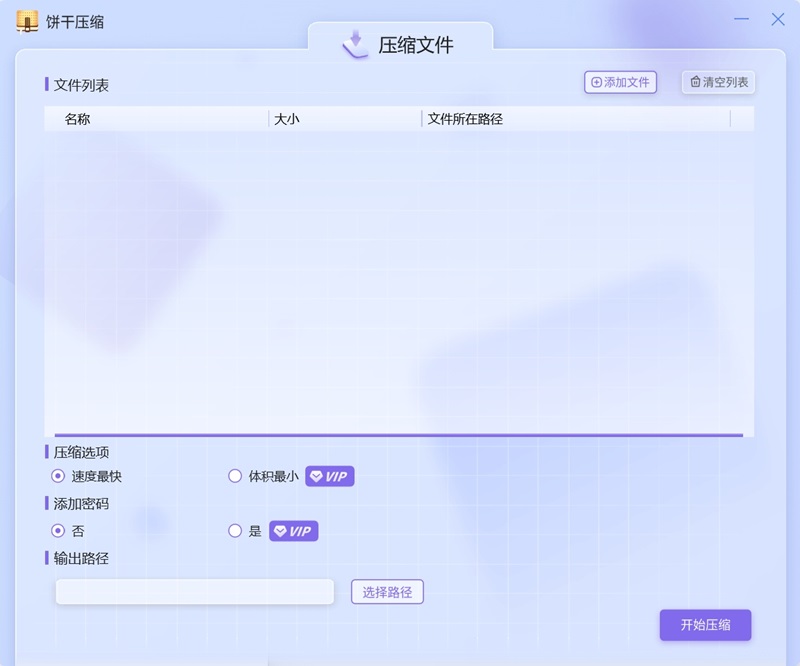Image resolution: width=800 pixels, height=666 pixels.
Task: Click the VIP badge beside 是
Action: (x=293, y=531)
